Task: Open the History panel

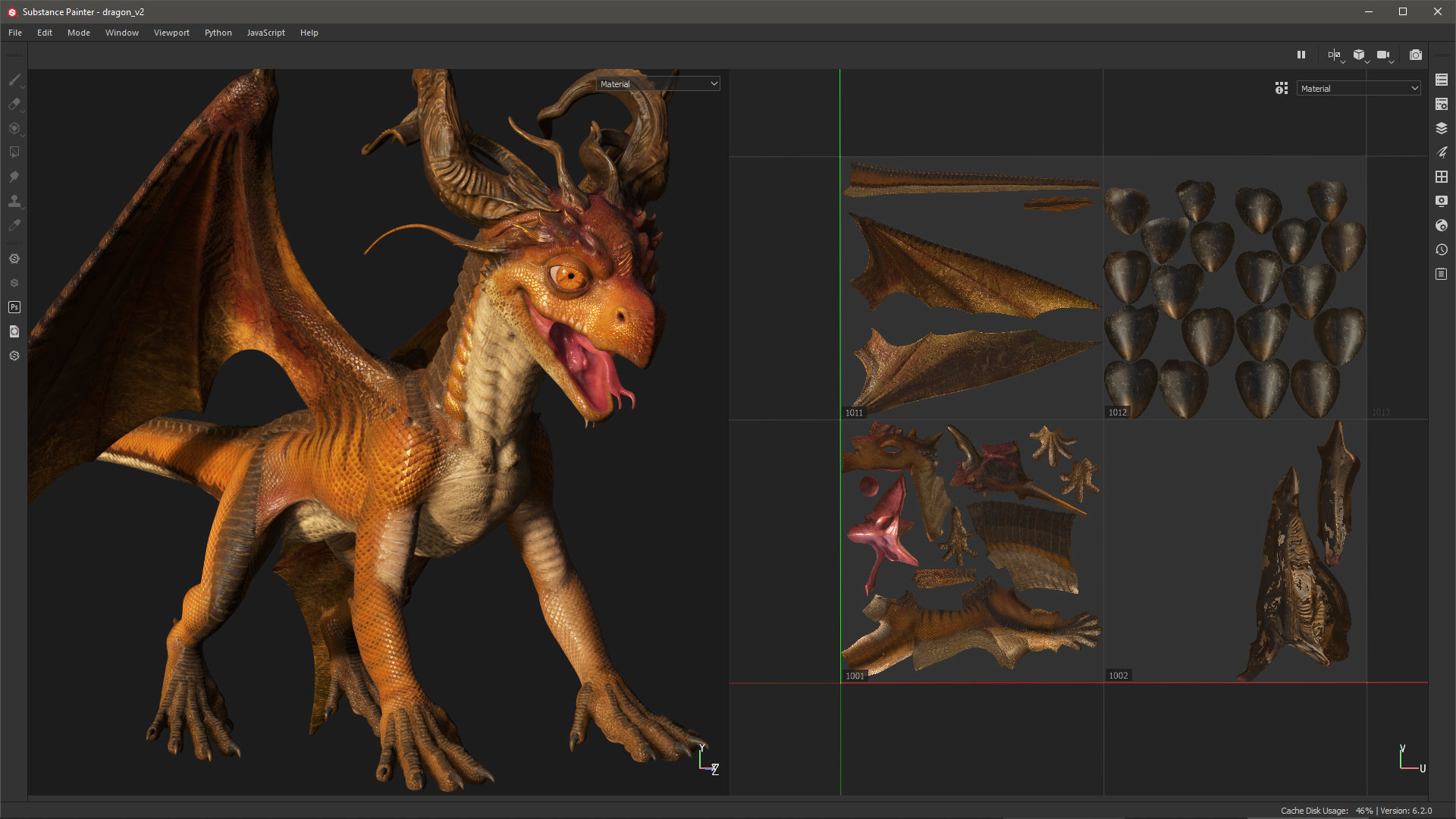Action: point(1442,249)
